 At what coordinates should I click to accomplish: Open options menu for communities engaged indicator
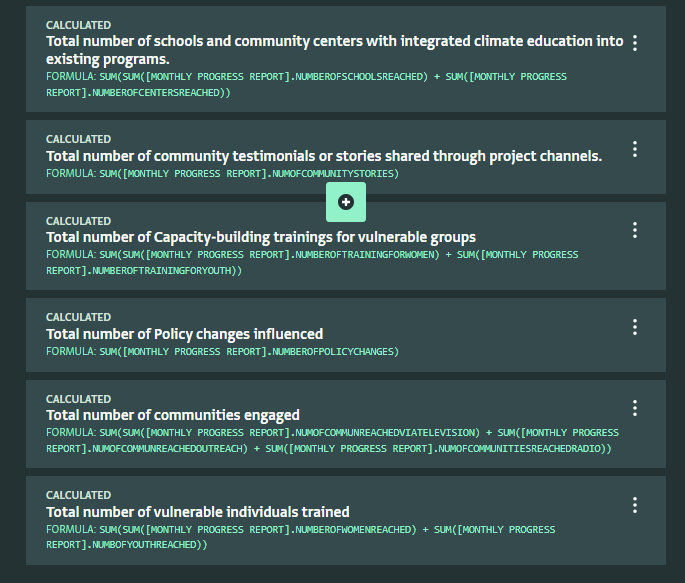(635, 408)
